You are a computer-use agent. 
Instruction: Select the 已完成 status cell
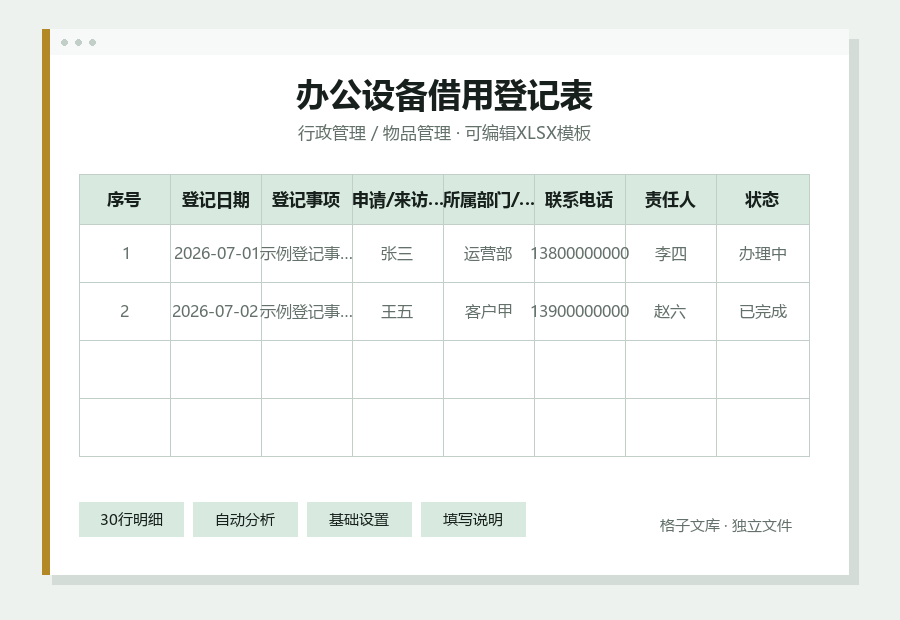coord(763,311)
